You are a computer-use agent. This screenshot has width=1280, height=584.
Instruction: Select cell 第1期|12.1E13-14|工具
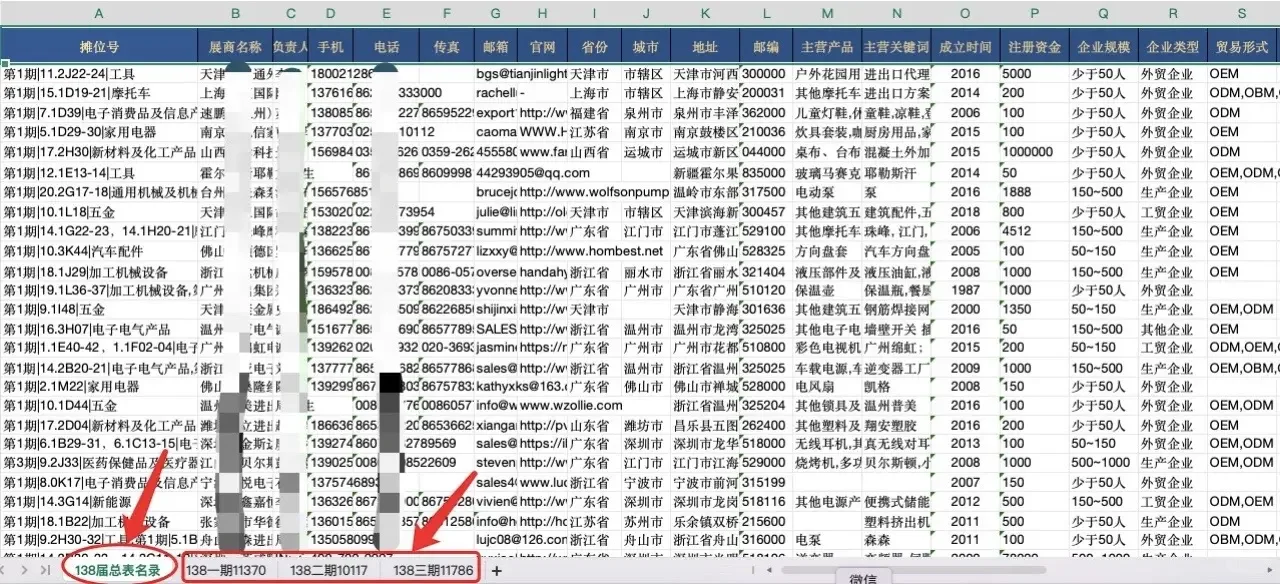tap(99, 172)
